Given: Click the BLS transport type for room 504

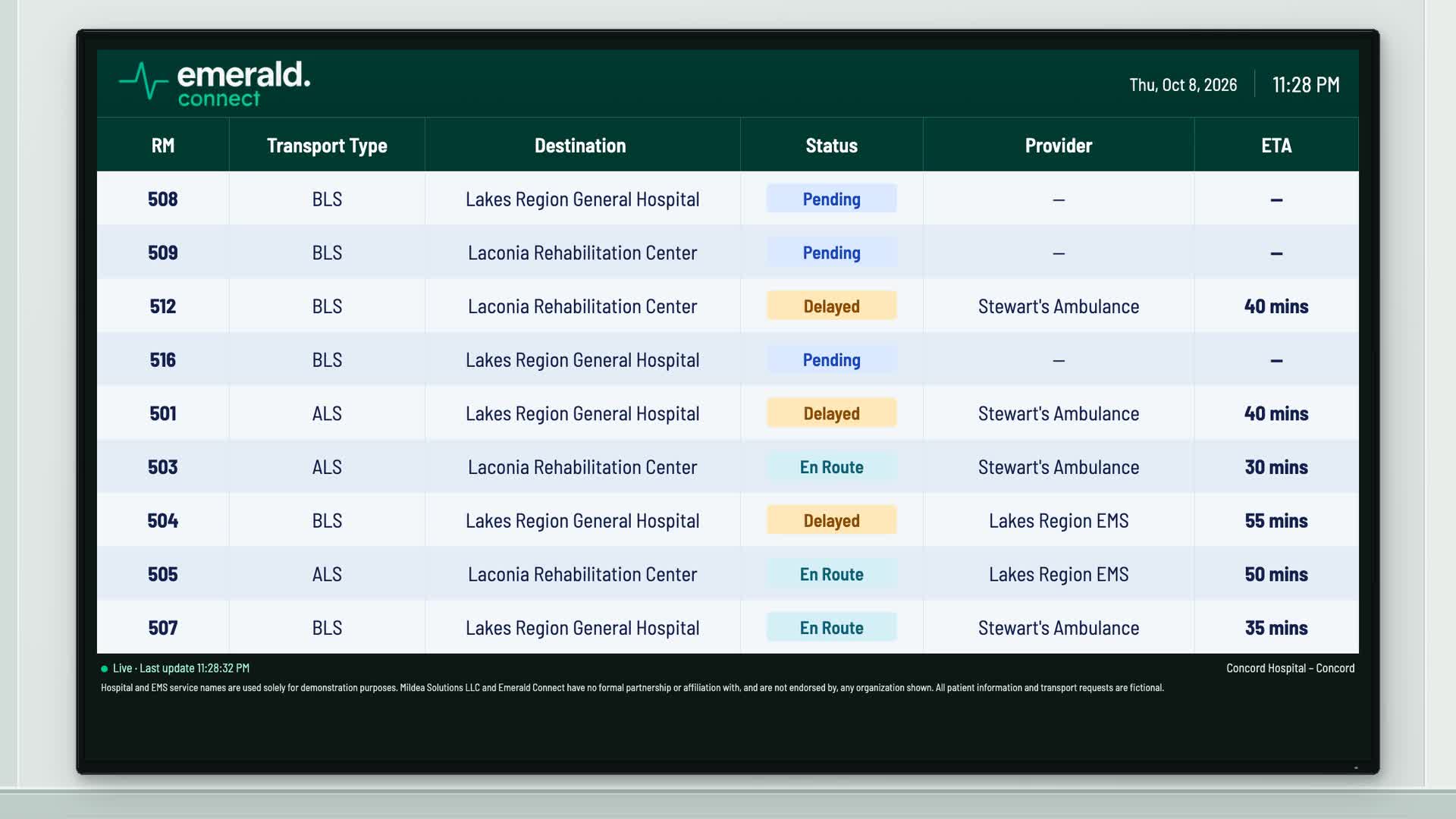Looking at the screenshot, I should tap(327, 521).
